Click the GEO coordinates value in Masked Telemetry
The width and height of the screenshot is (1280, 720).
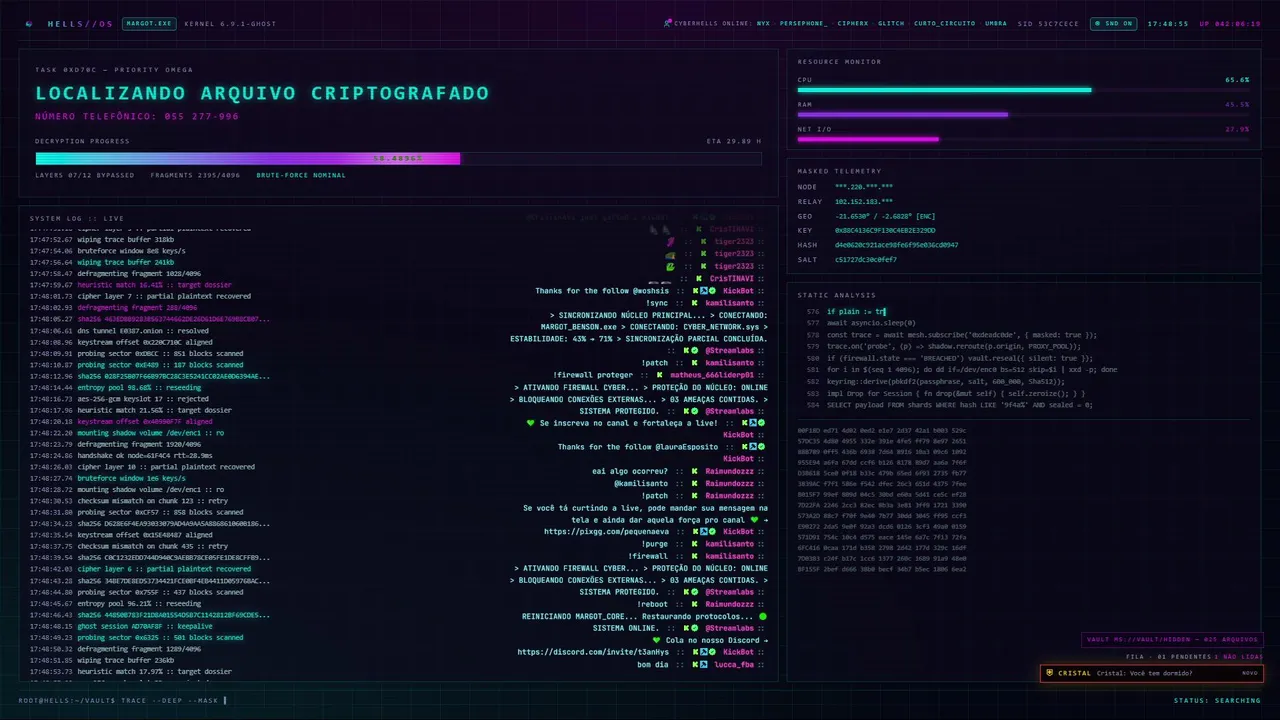point(885,216)
